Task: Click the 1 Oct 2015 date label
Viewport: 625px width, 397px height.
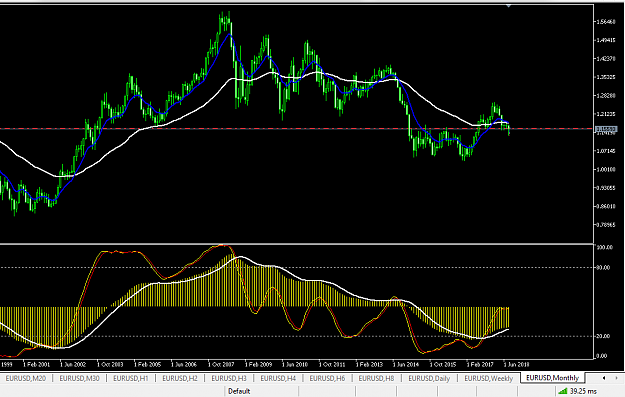Action: tap(442, 364)
